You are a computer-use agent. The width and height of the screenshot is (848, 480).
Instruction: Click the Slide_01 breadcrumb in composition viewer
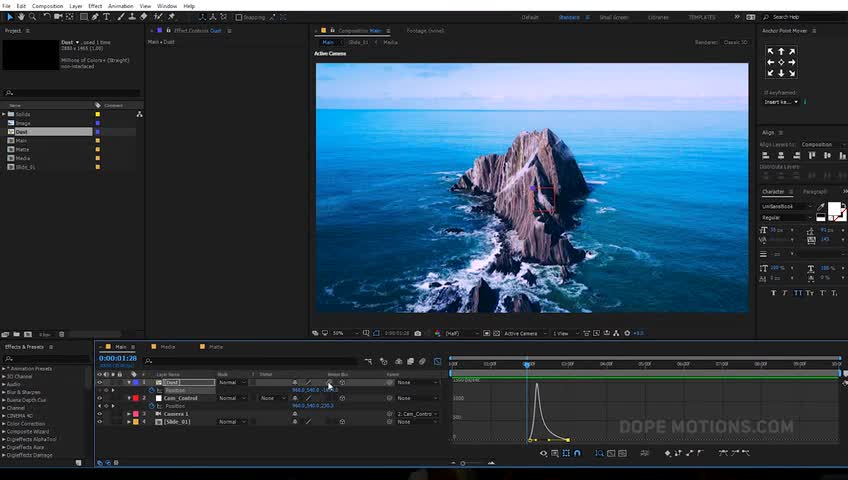click(359, 42)
